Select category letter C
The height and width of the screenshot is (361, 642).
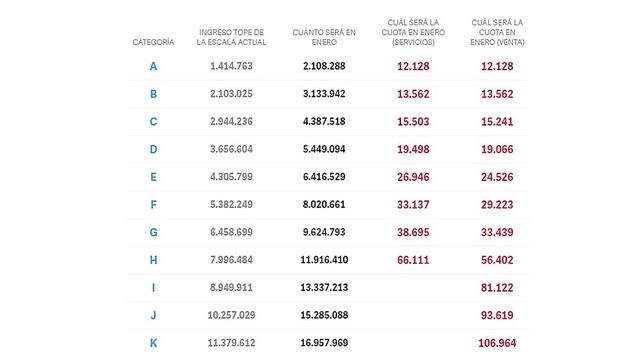point(153,122)
